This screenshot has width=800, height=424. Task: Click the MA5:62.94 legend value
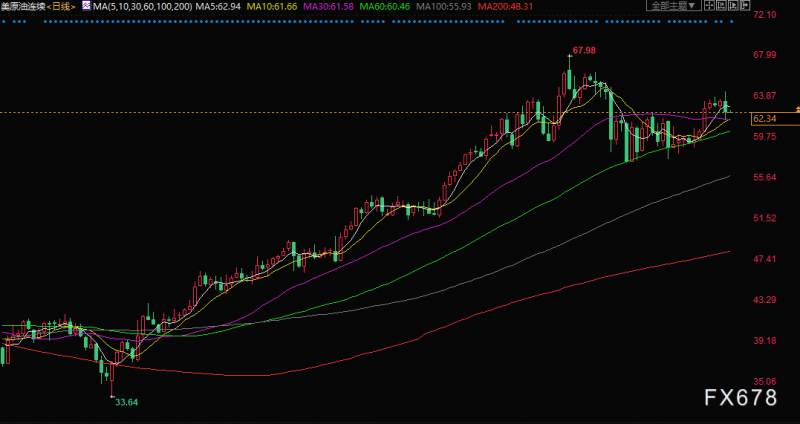tap(218, 7)
